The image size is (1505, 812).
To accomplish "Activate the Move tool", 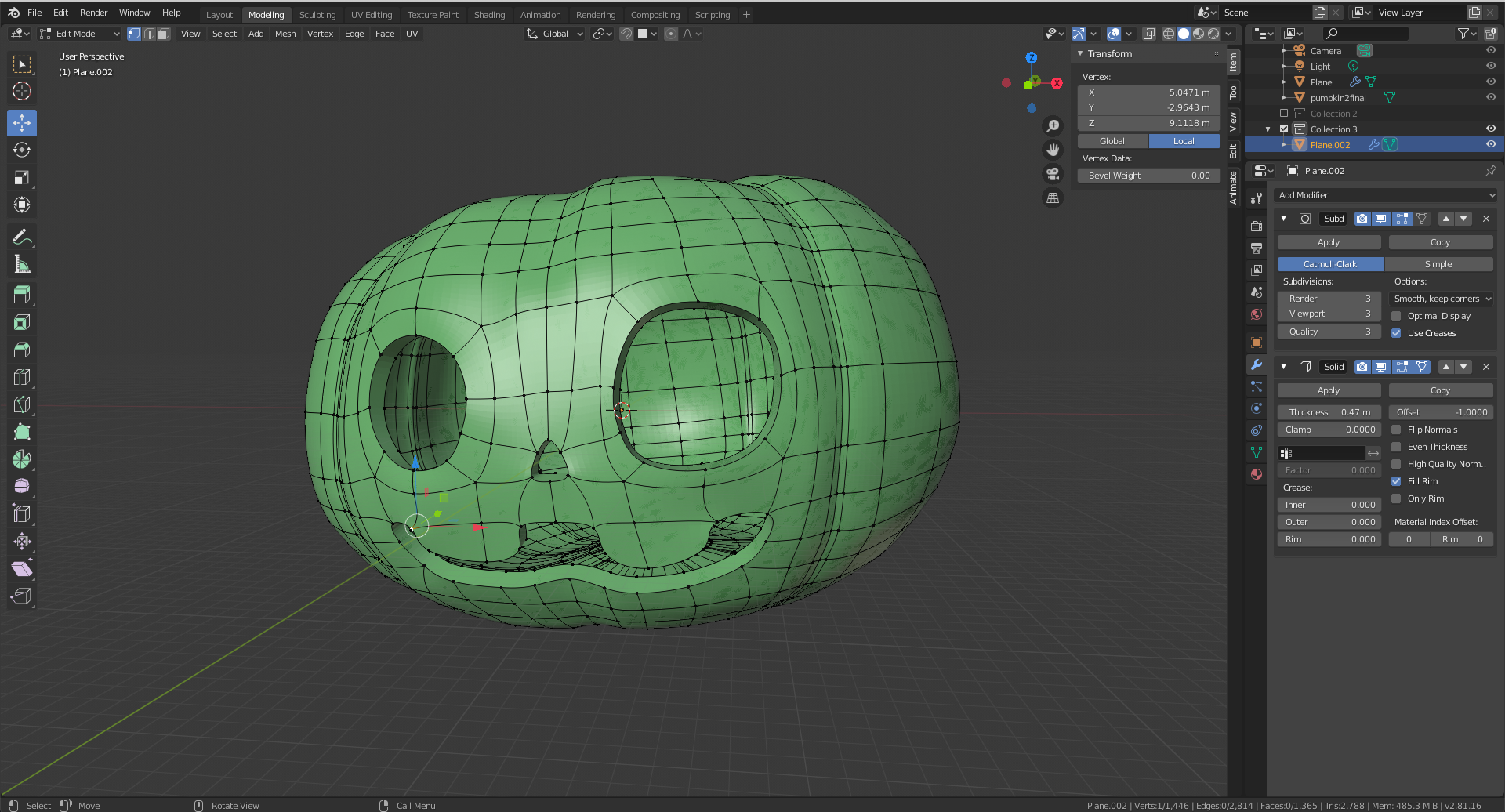I will tap(22, 122).
